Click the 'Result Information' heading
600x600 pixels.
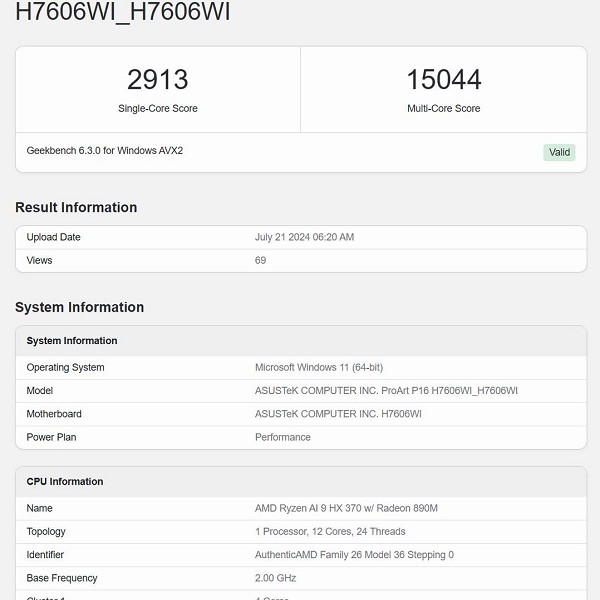(x=76, y=207)
